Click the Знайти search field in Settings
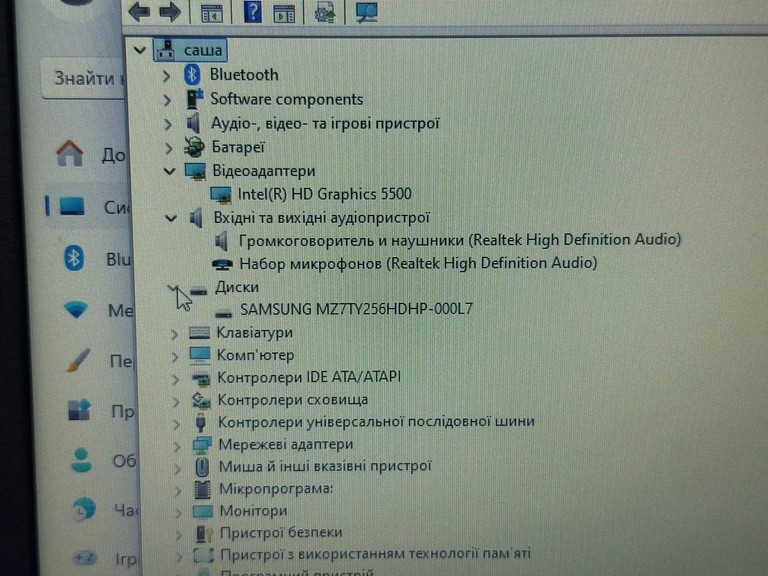 coord(84,78)
